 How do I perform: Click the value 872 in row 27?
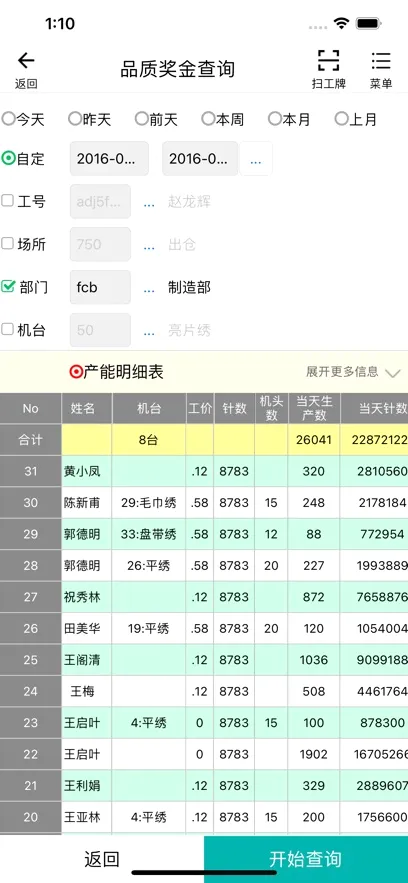[x=314, y=597]
